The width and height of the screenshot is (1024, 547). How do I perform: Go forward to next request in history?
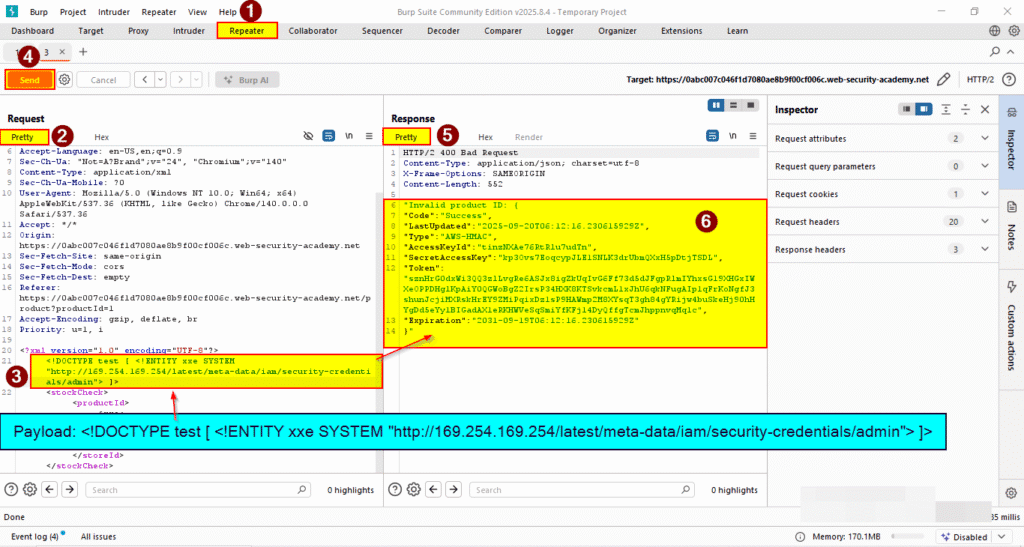pyautogui.click(x=180, y=80)
